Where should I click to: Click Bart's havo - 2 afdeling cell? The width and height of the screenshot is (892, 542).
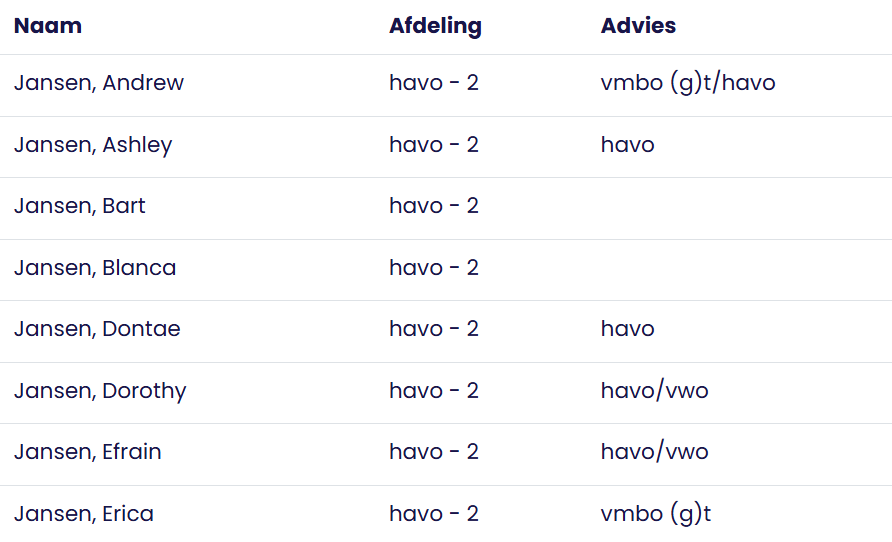(x=434, y=206)
